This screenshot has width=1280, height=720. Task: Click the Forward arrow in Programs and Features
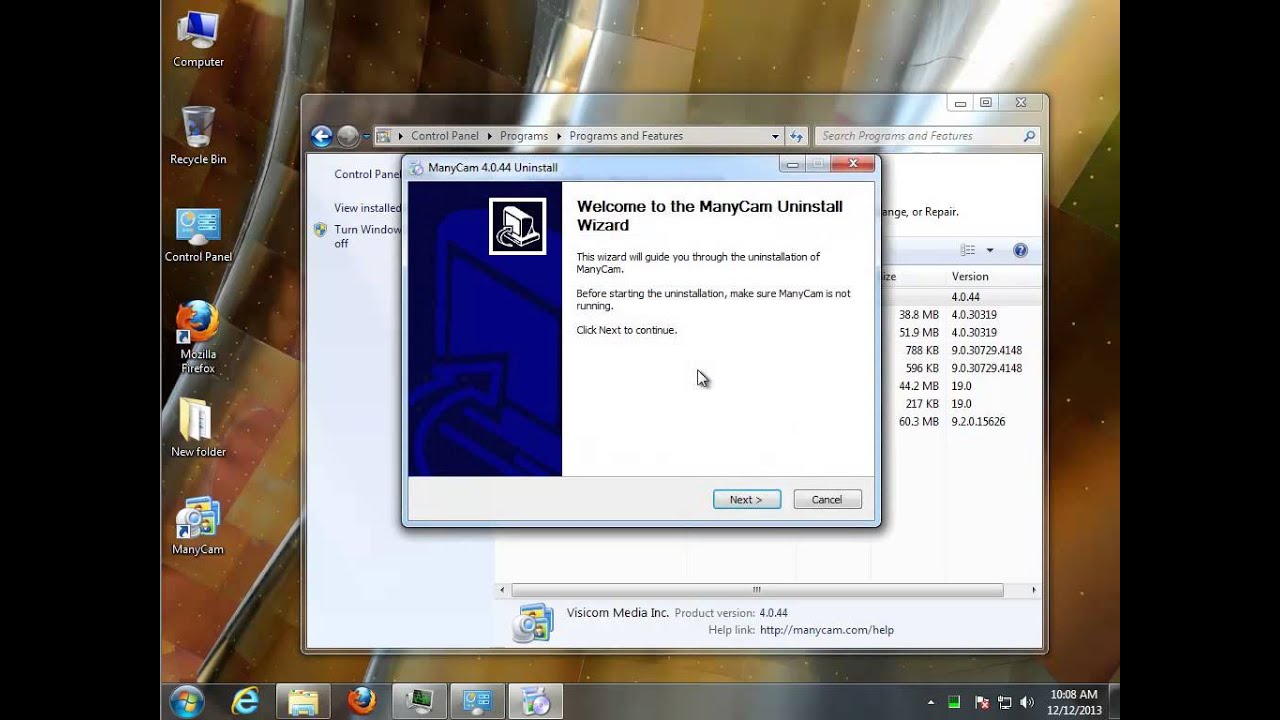pos(348,136)
